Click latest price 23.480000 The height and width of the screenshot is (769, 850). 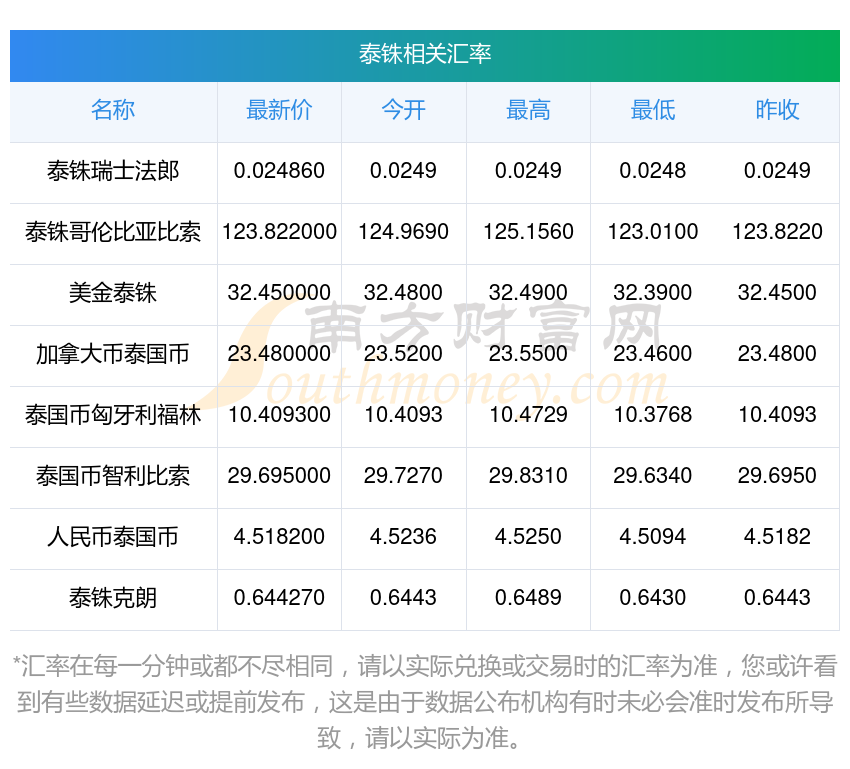point(279,354)
